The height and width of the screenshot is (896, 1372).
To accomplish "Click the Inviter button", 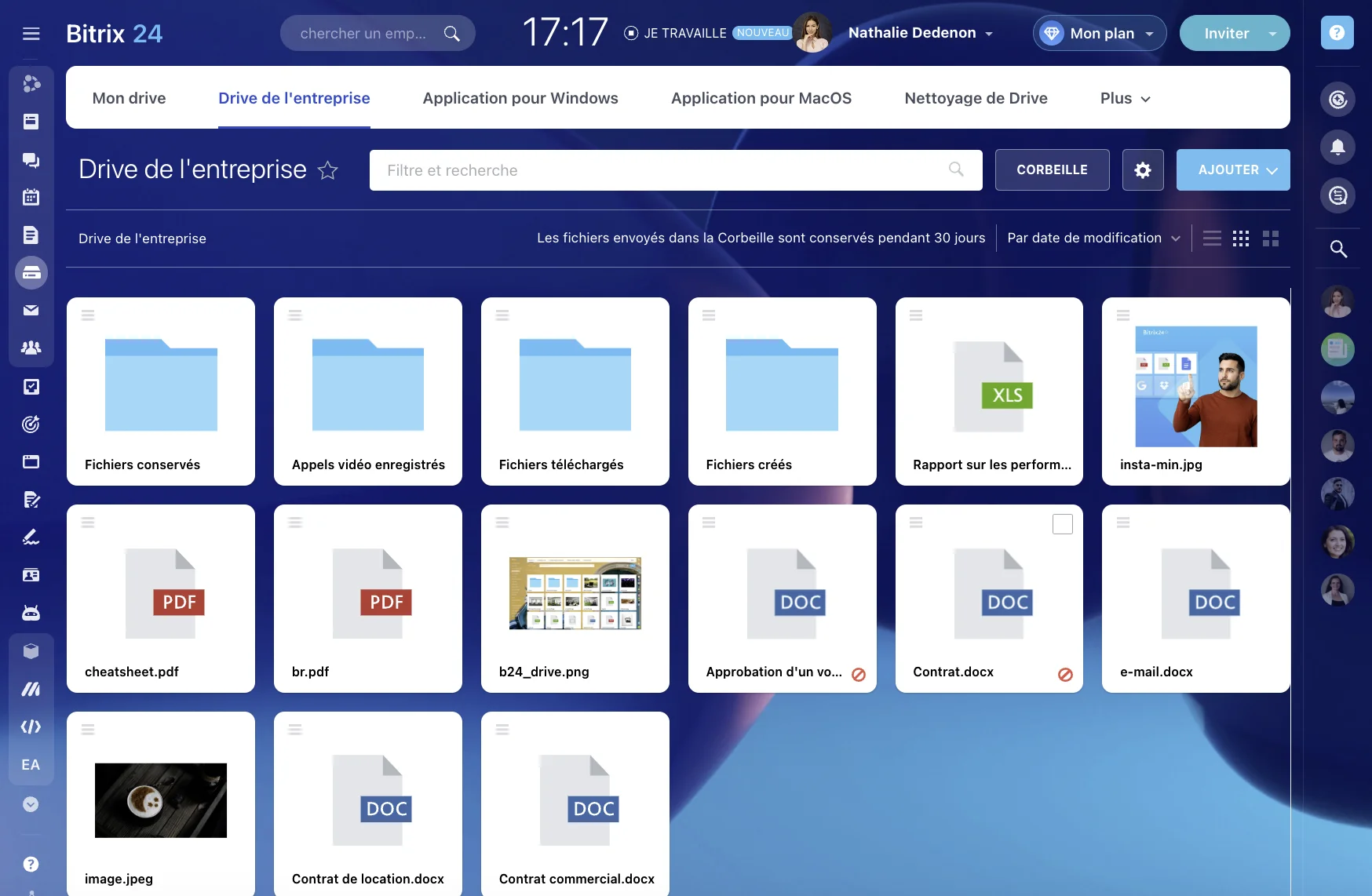I will click(x=1224, y=33).
